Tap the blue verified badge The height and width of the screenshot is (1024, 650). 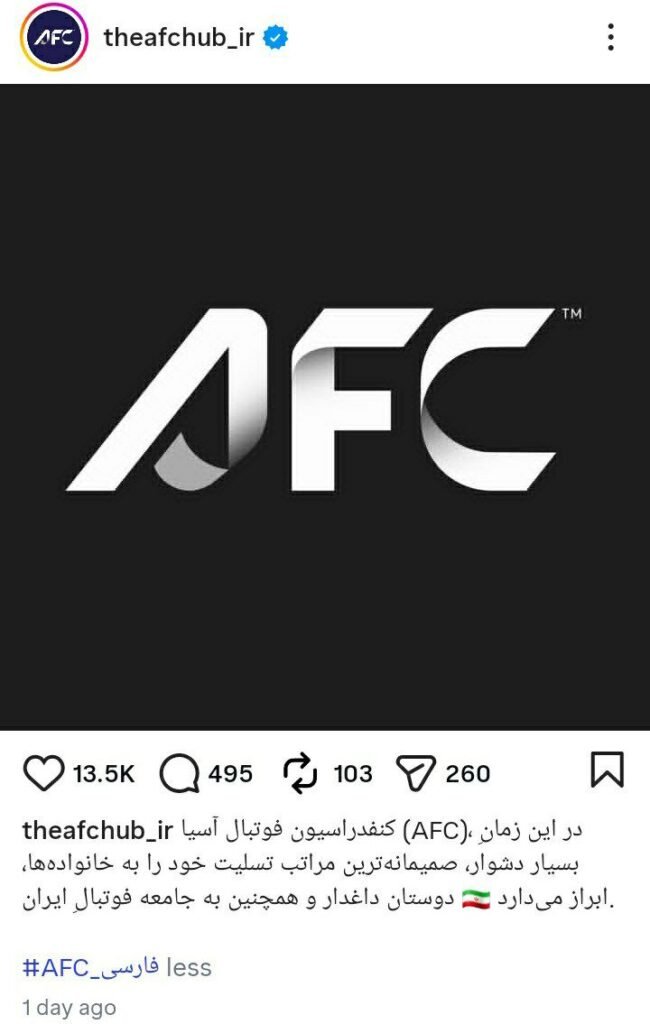pyautogui.click(x=276, y=38)
